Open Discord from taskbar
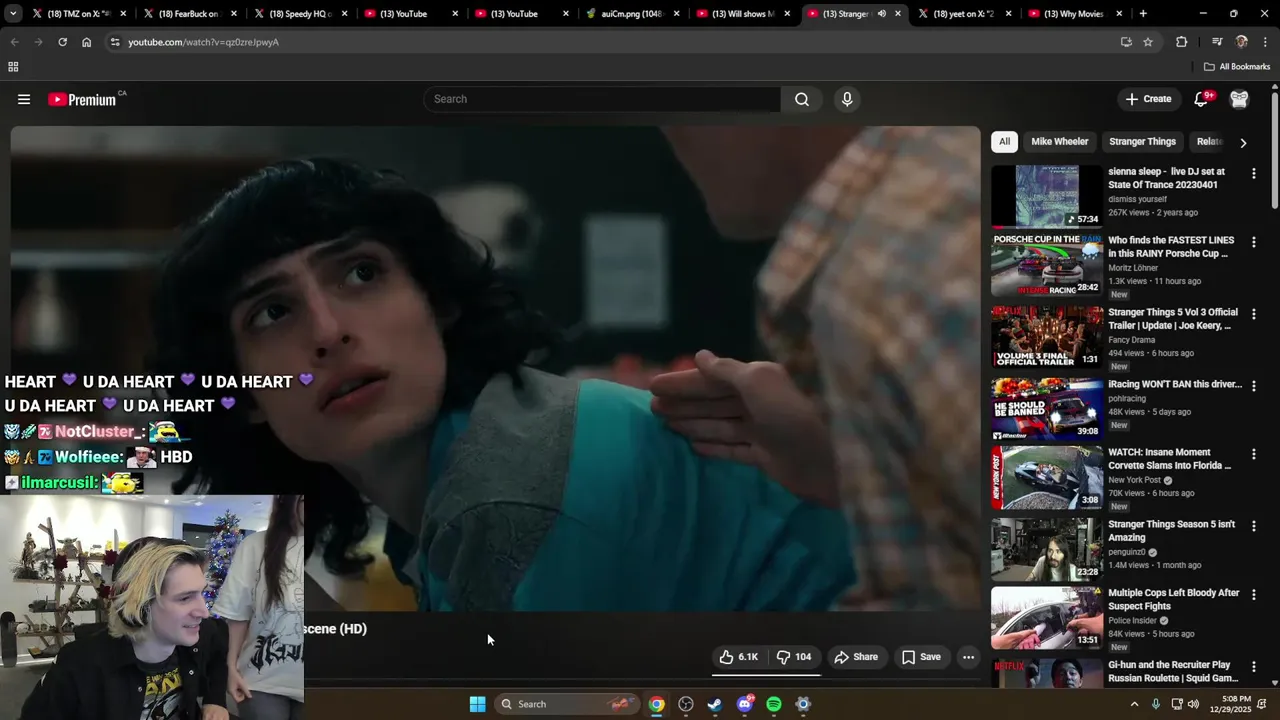1280x720 pixels. pos(744,704)
